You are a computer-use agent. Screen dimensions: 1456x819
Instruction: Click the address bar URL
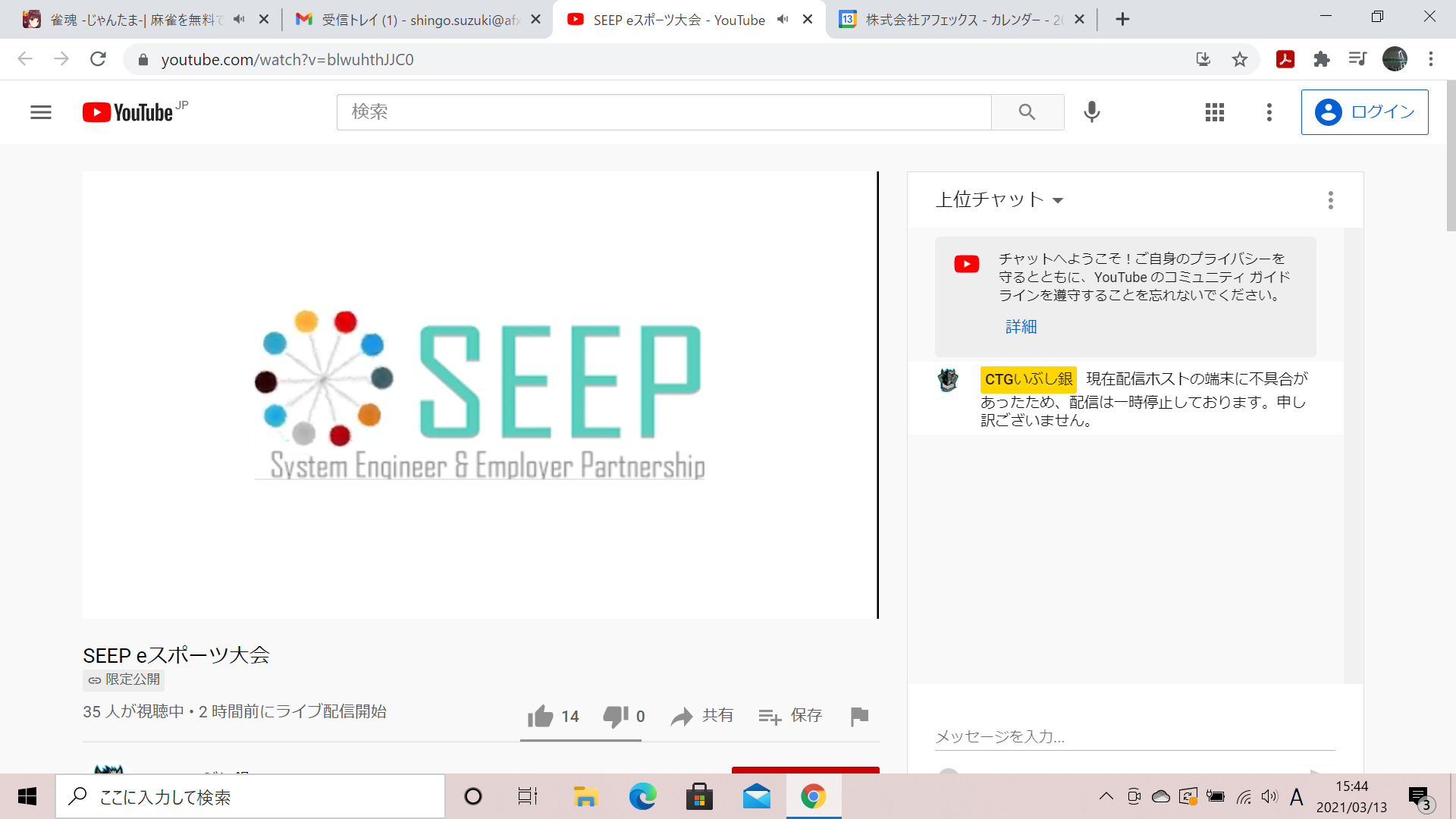[x=287, y=60]
